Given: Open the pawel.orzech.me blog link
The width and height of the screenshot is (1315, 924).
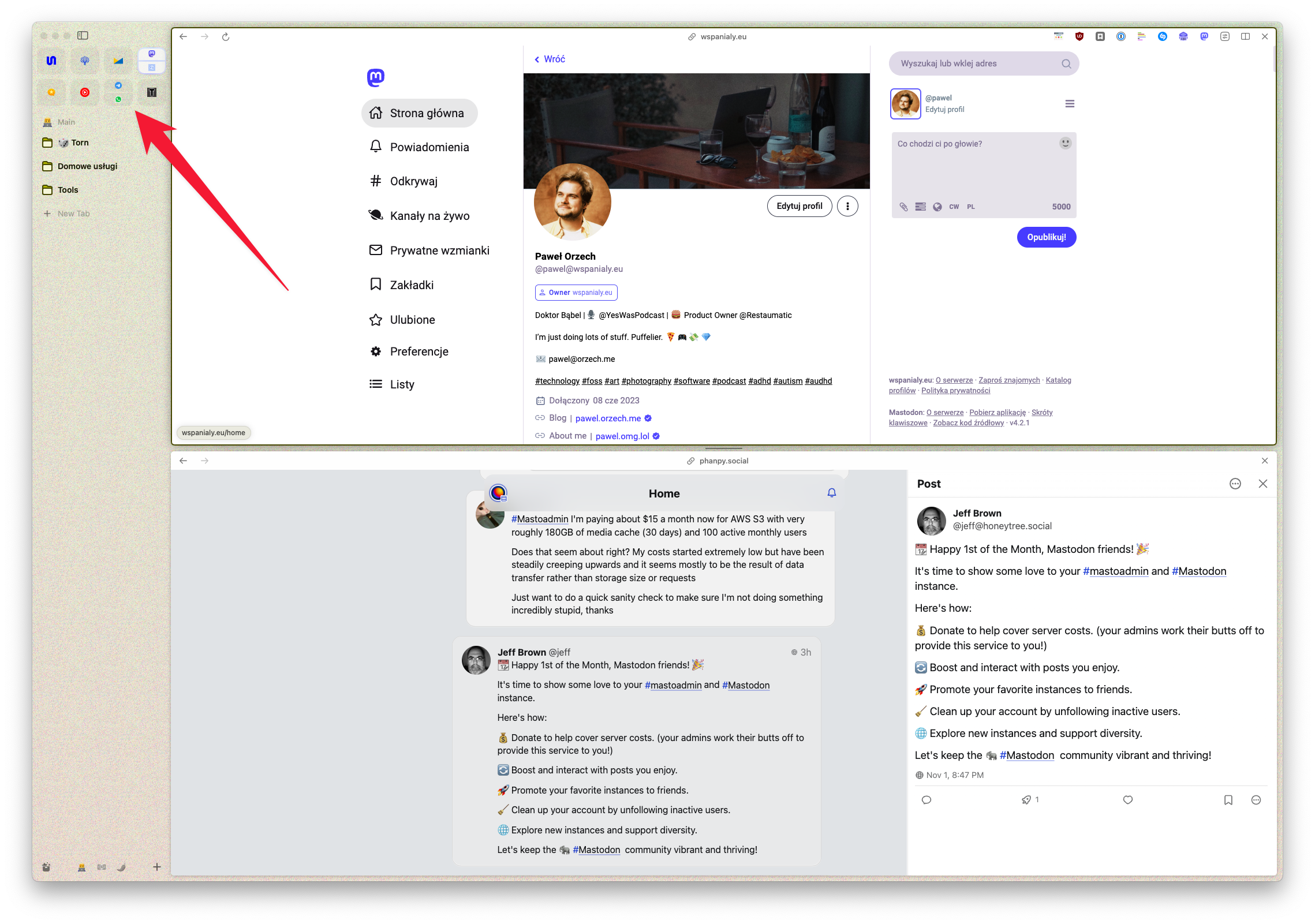Looking at the screenshot, I should click(x=608, y=418).
